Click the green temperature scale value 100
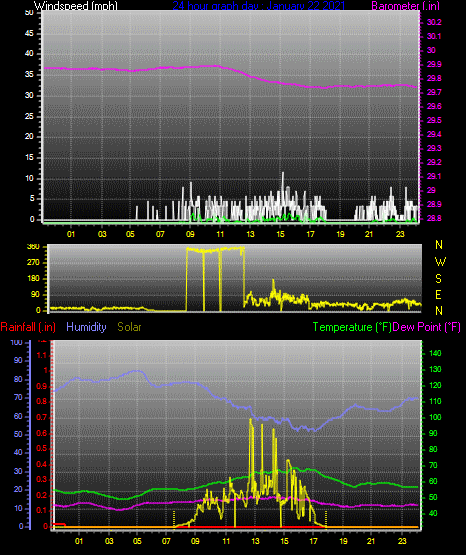The width and height of the screenshot is (466, 555). tap(435, 417)
